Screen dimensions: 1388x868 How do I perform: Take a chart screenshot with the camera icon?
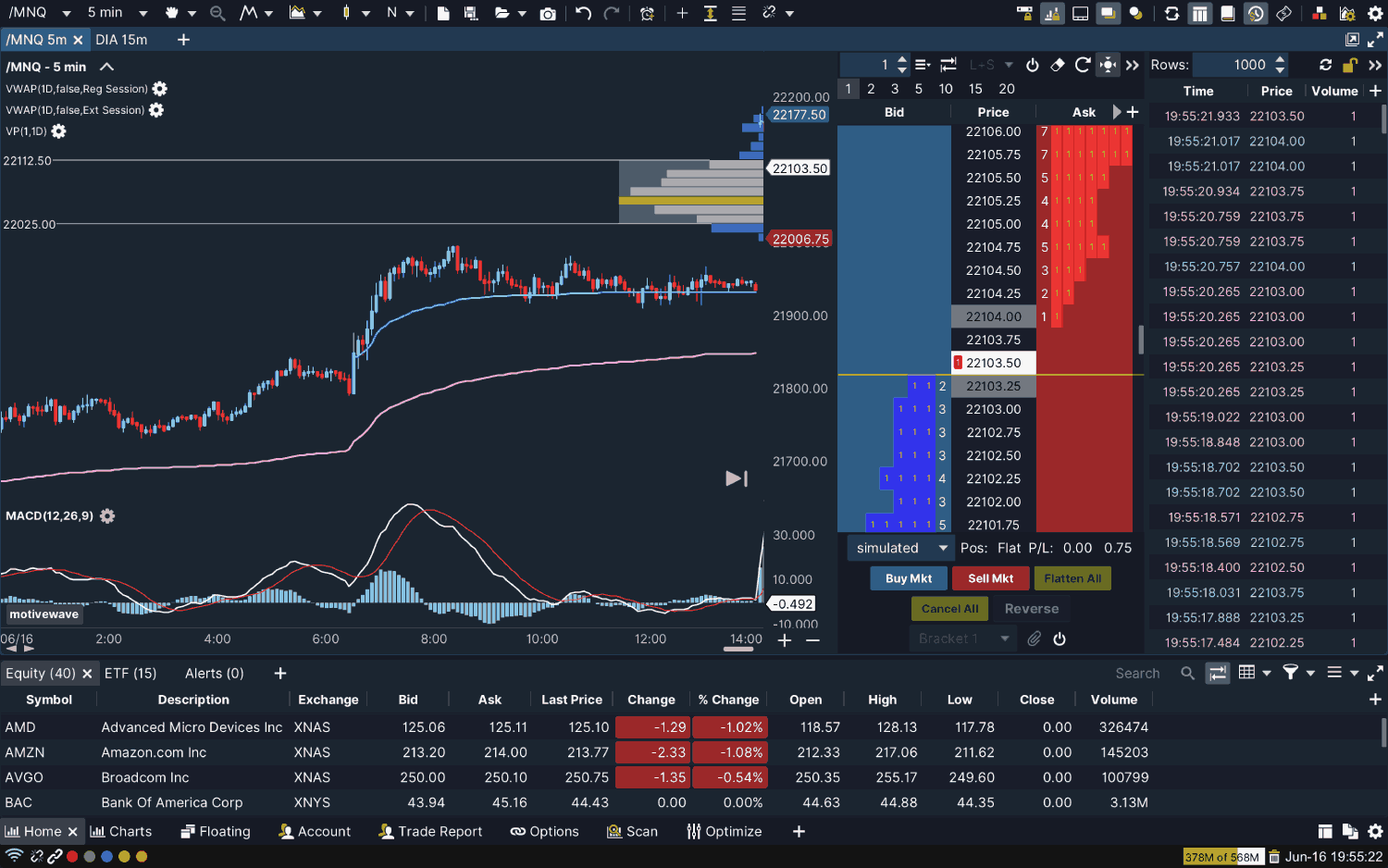548,13
